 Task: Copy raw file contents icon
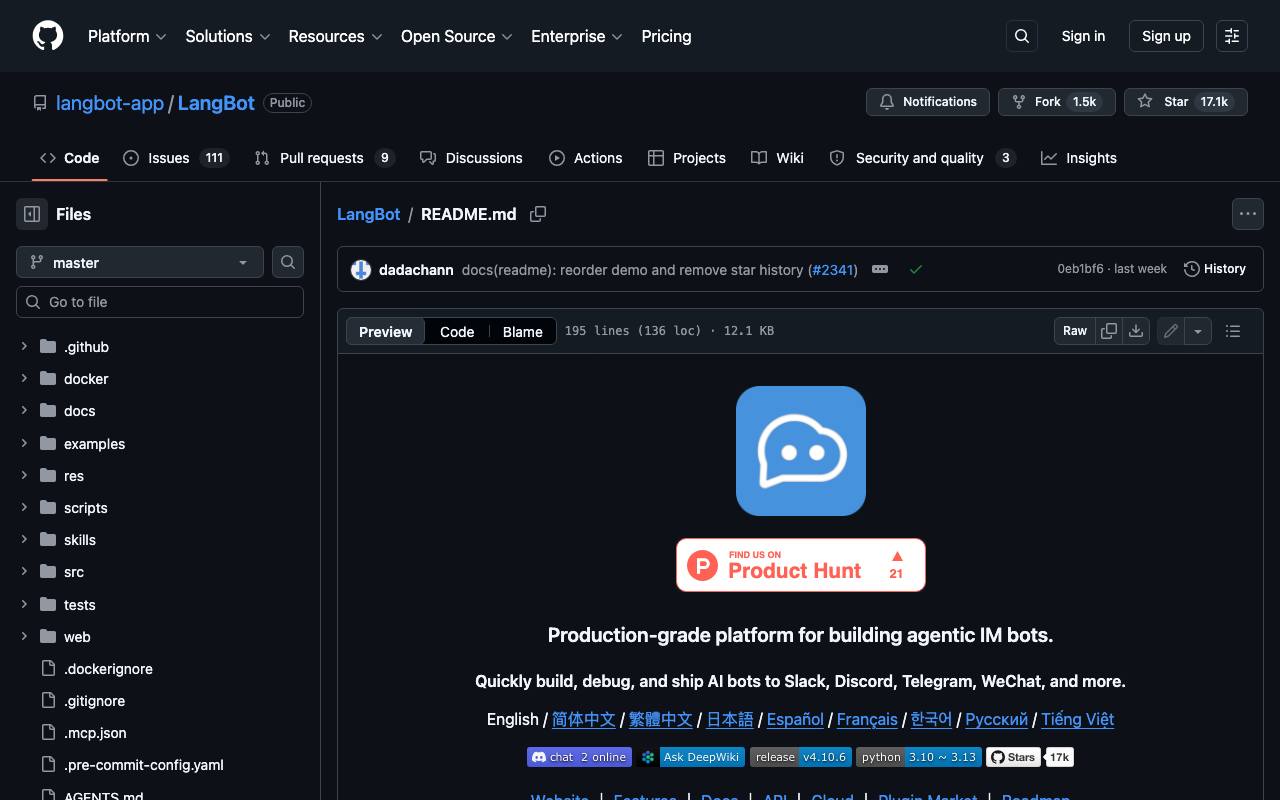[x=1109, y=331]
